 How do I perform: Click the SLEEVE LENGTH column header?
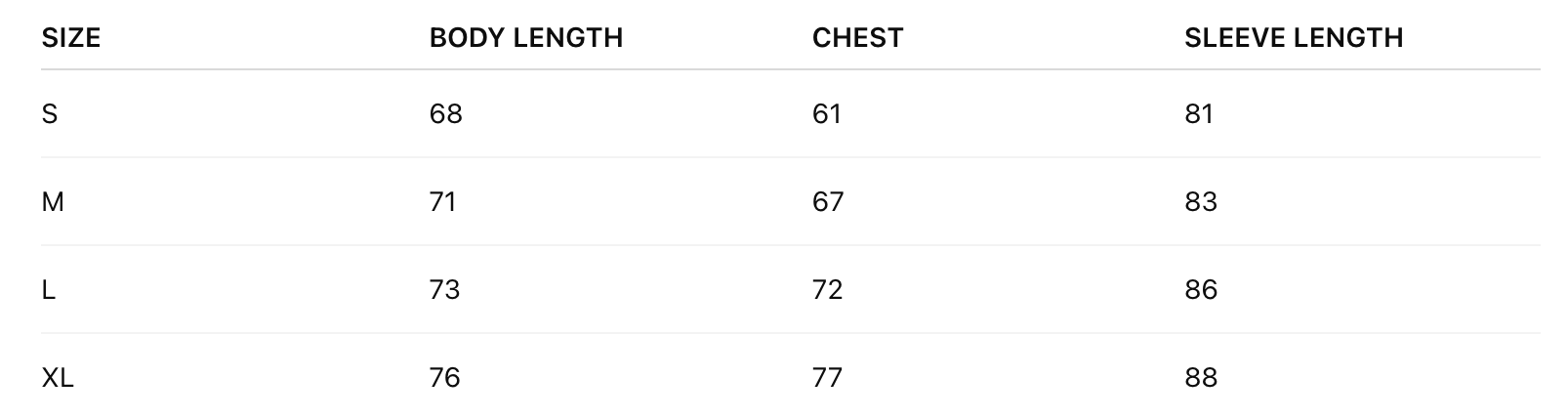coord(1293,38)
